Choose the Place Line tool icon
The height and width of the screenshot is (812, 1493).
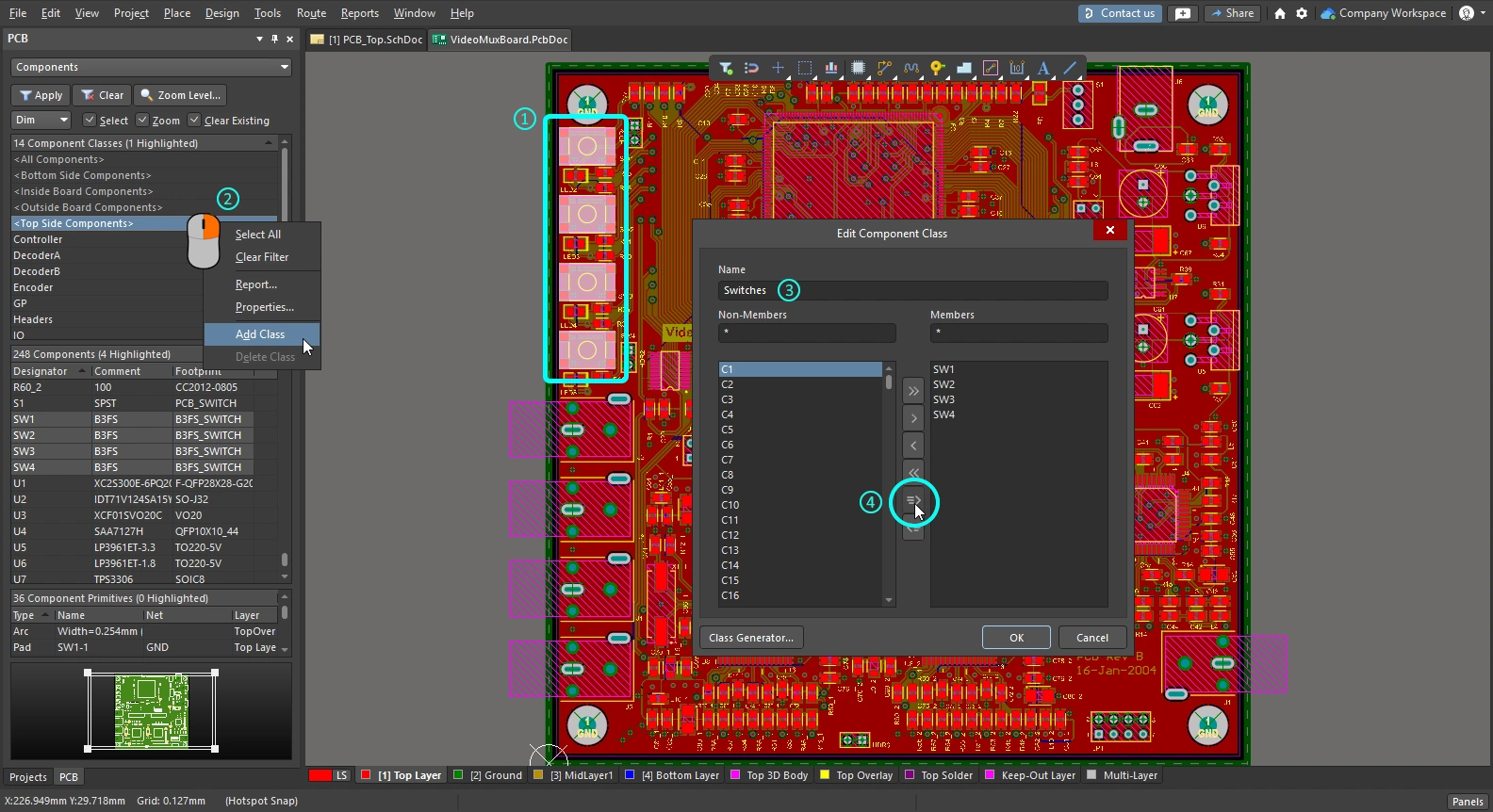click(x=1070, y=68)
